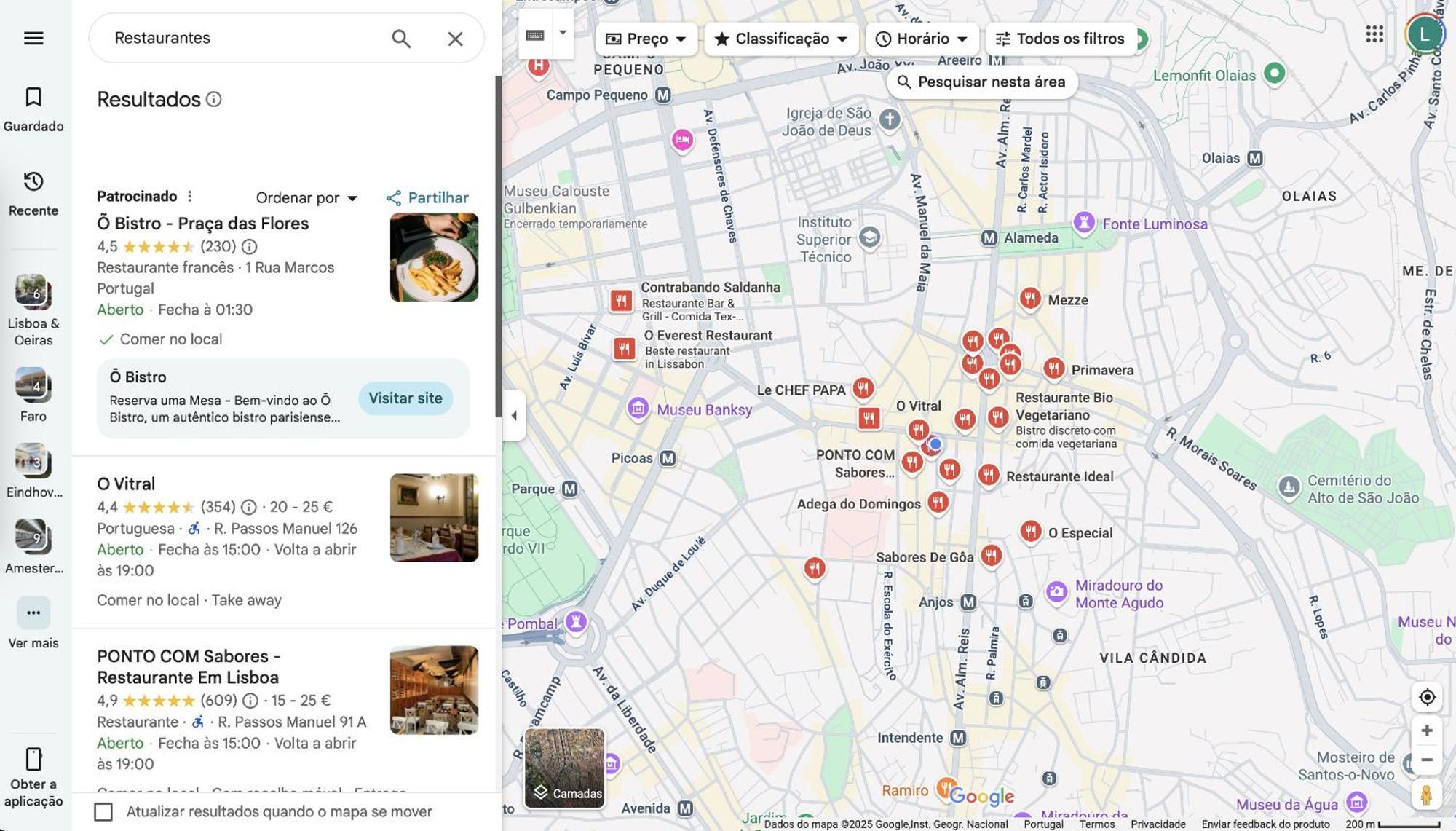This screenshot has width=1456, height=831.
Task: Click info icon beside O Vitral rating
Action: (x=249, y=507)
